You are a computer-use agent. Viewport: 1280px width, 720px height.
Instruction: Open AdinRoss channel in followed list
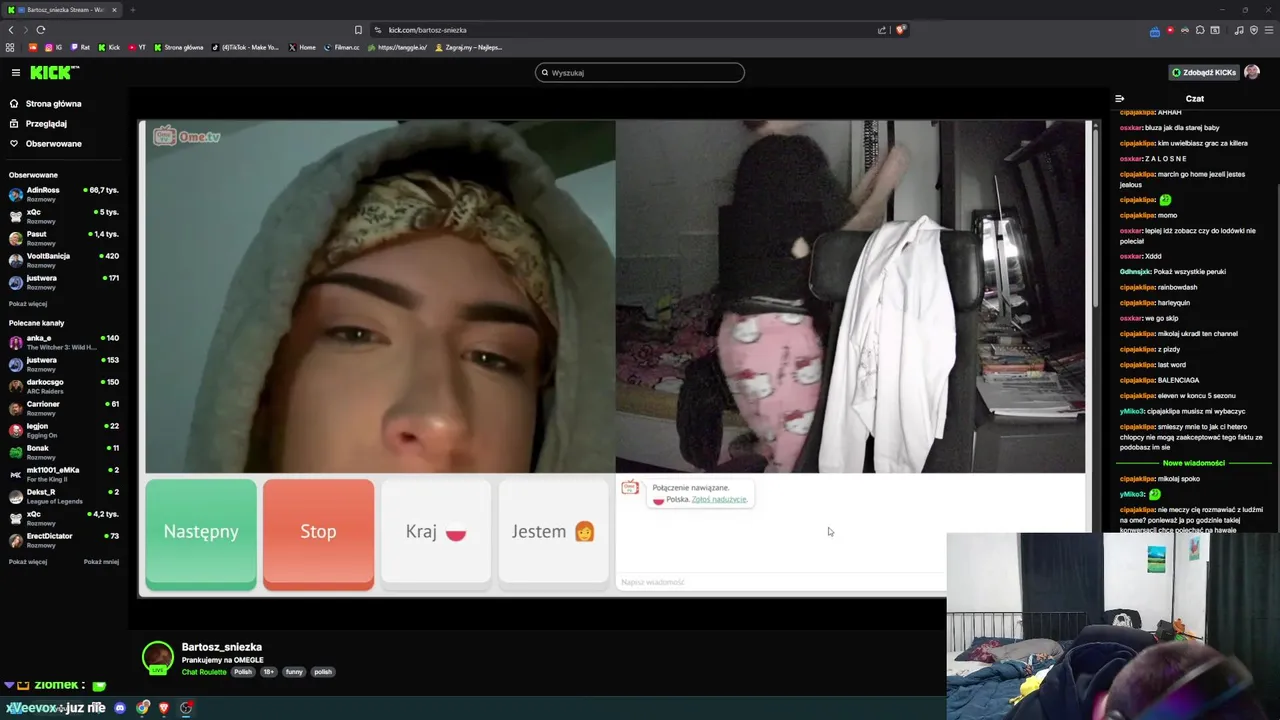point(64,193)
